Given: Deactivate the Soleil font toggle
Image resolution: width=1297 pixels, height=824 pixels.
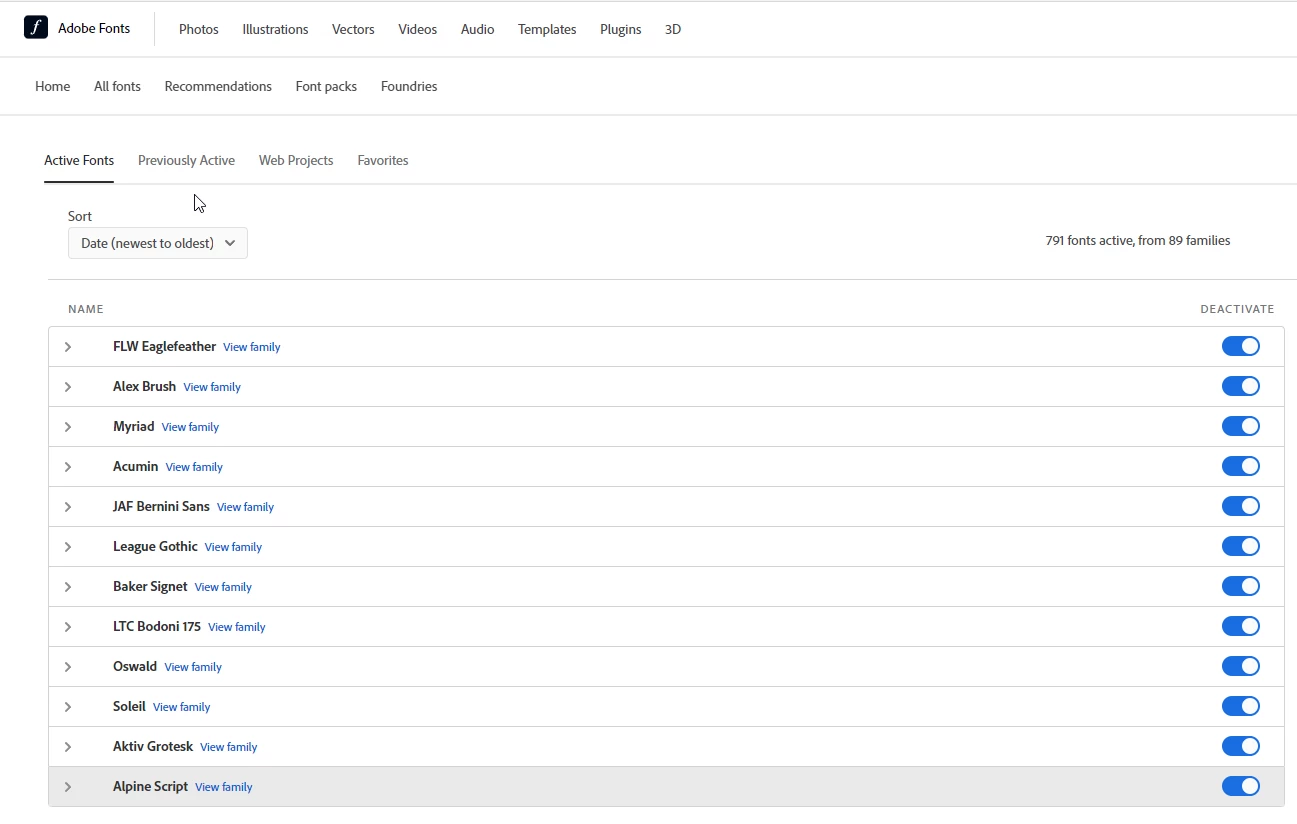Looking at the screenshot, I should [1240, 706].
